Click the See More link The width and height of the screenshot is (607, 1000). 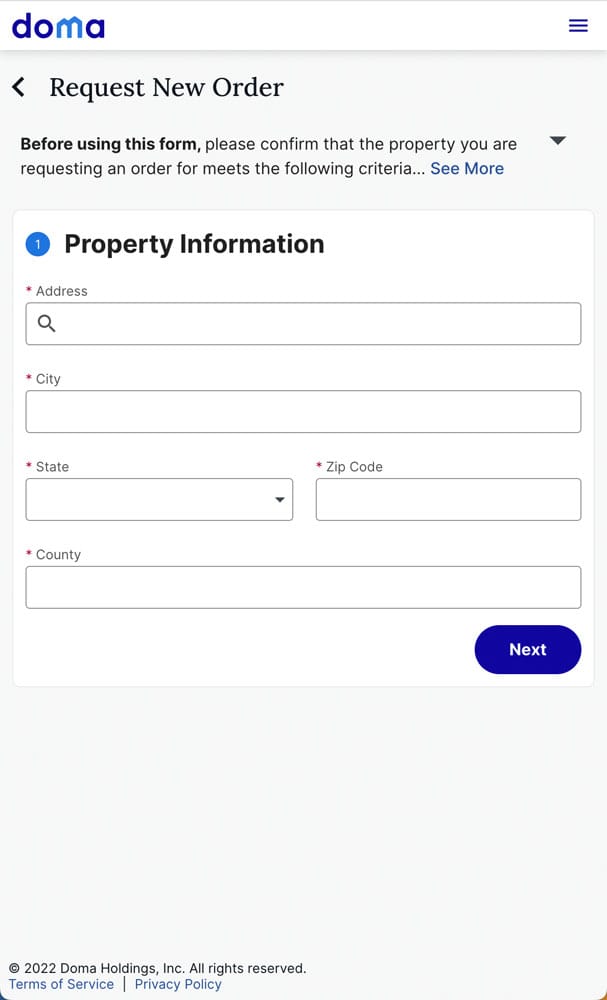(467, 169)
